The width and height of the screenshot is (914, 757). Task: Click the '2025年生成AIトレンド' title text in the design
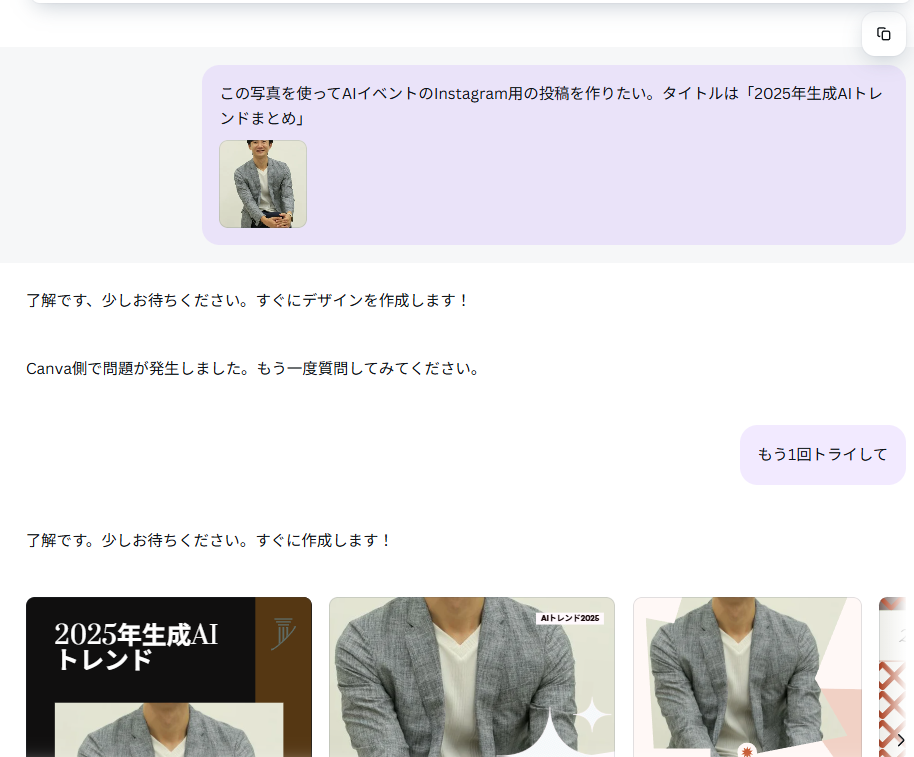click(136, 646)
